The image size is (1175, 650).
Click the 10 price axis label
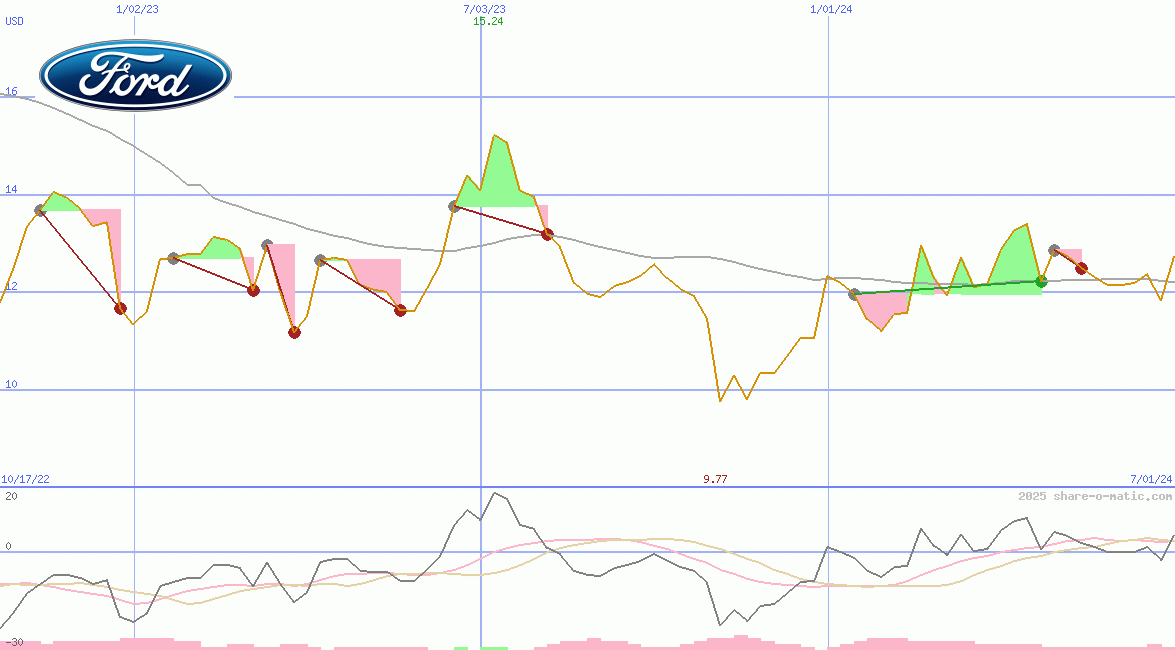click(x=11, y=385)
